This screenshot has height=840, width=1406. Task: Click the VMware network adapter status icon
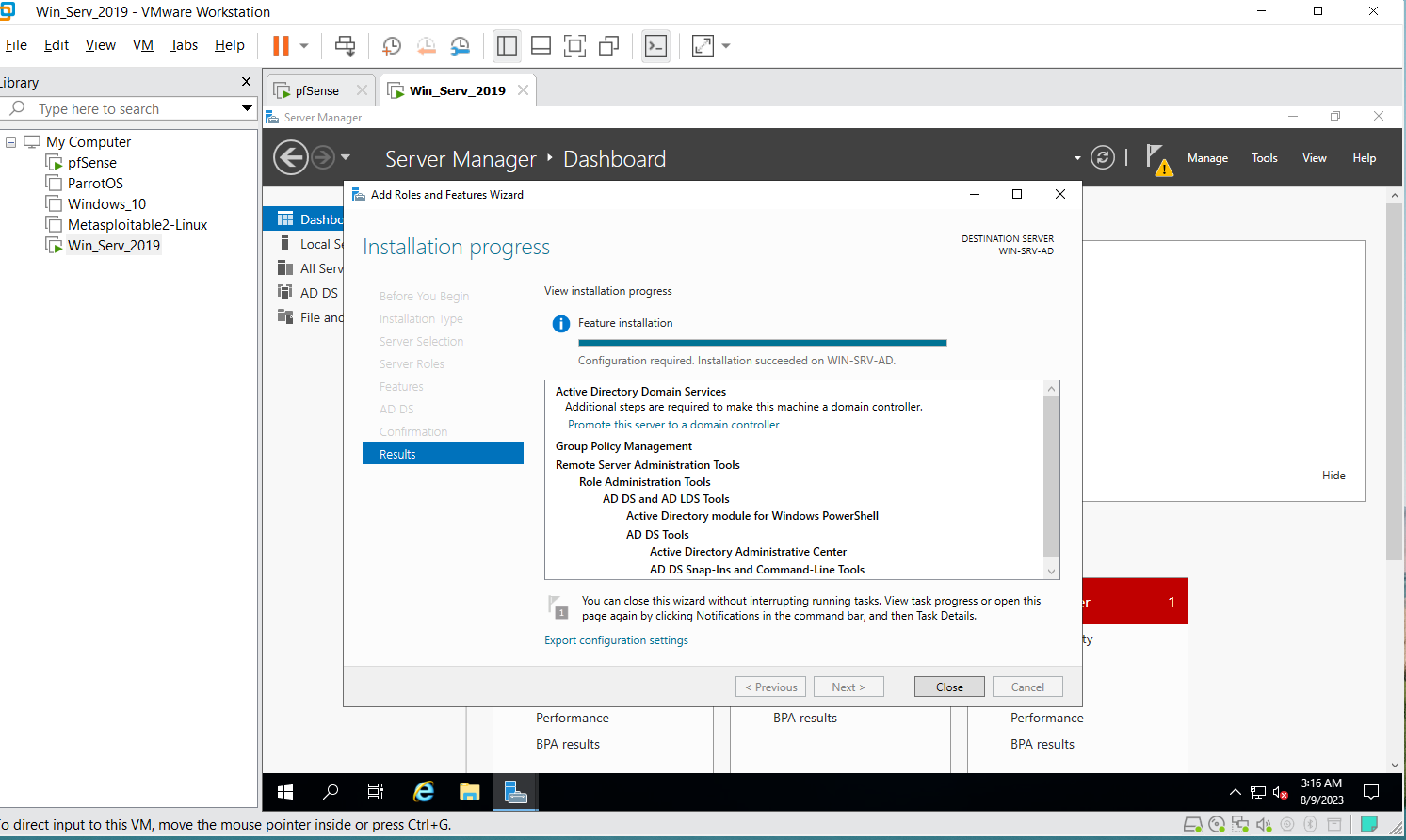click(1240, 825)
